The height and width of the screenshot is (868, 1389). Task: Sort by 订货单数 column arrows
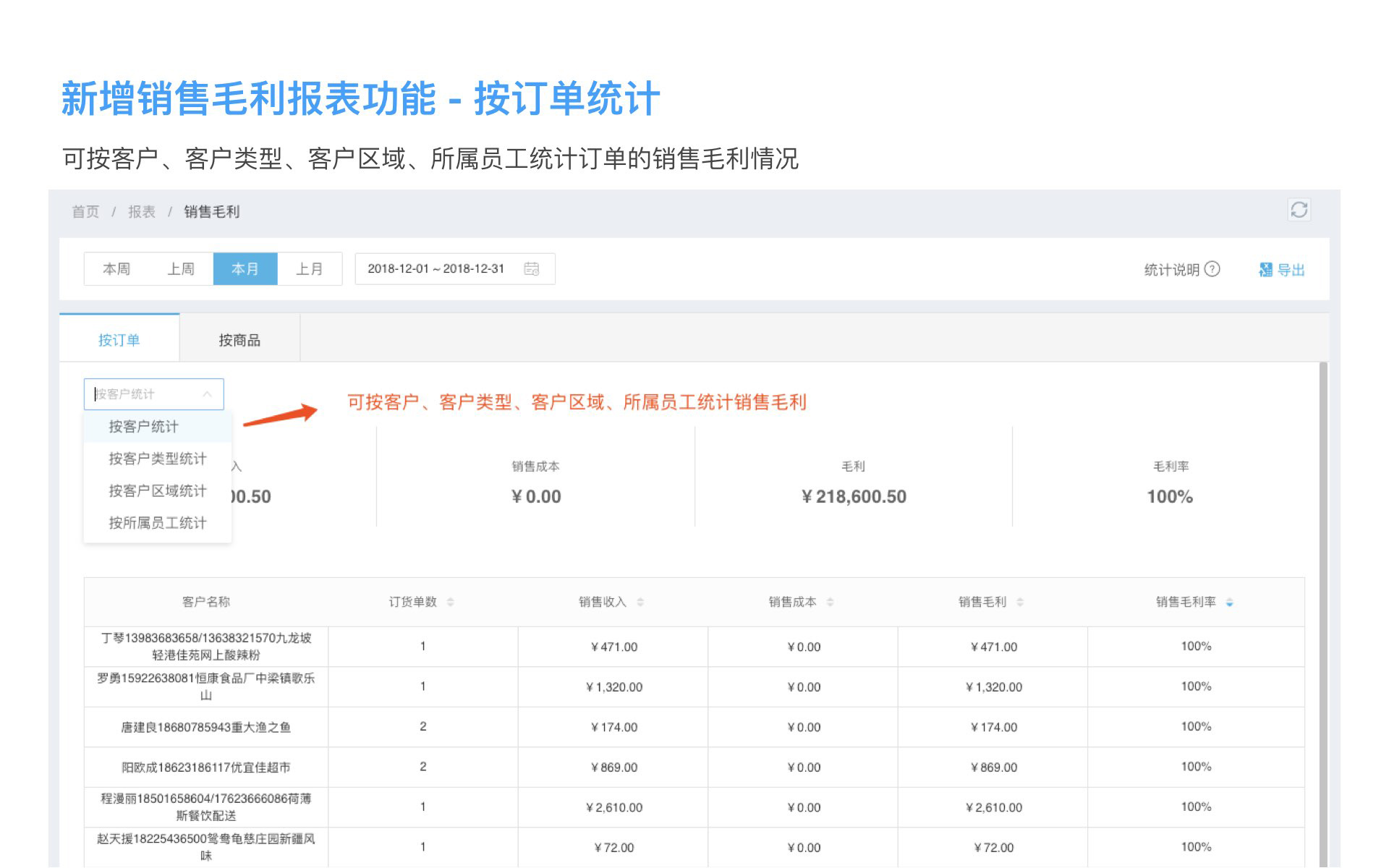450,602
